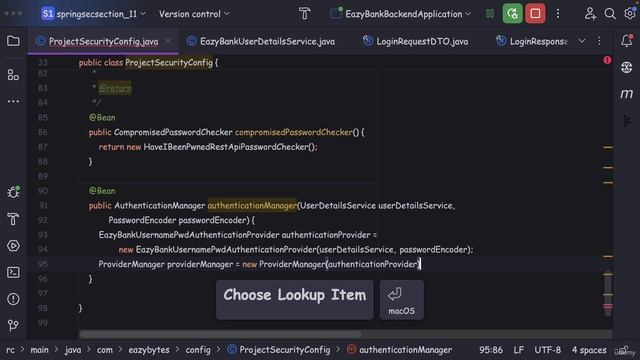640x360 pixels.
Task: Switch to LoginRequestDTO.java tab
Action: pos(416,41)
